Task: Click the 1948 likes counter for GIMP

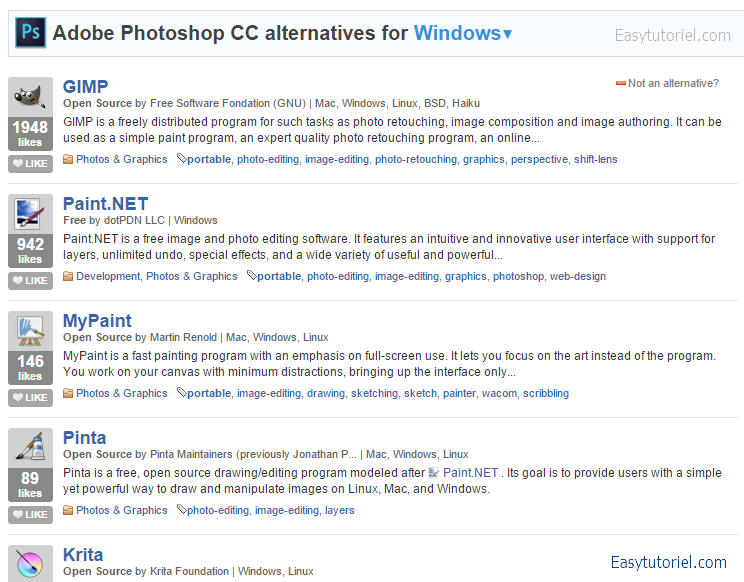Action: tap(30, 133)
